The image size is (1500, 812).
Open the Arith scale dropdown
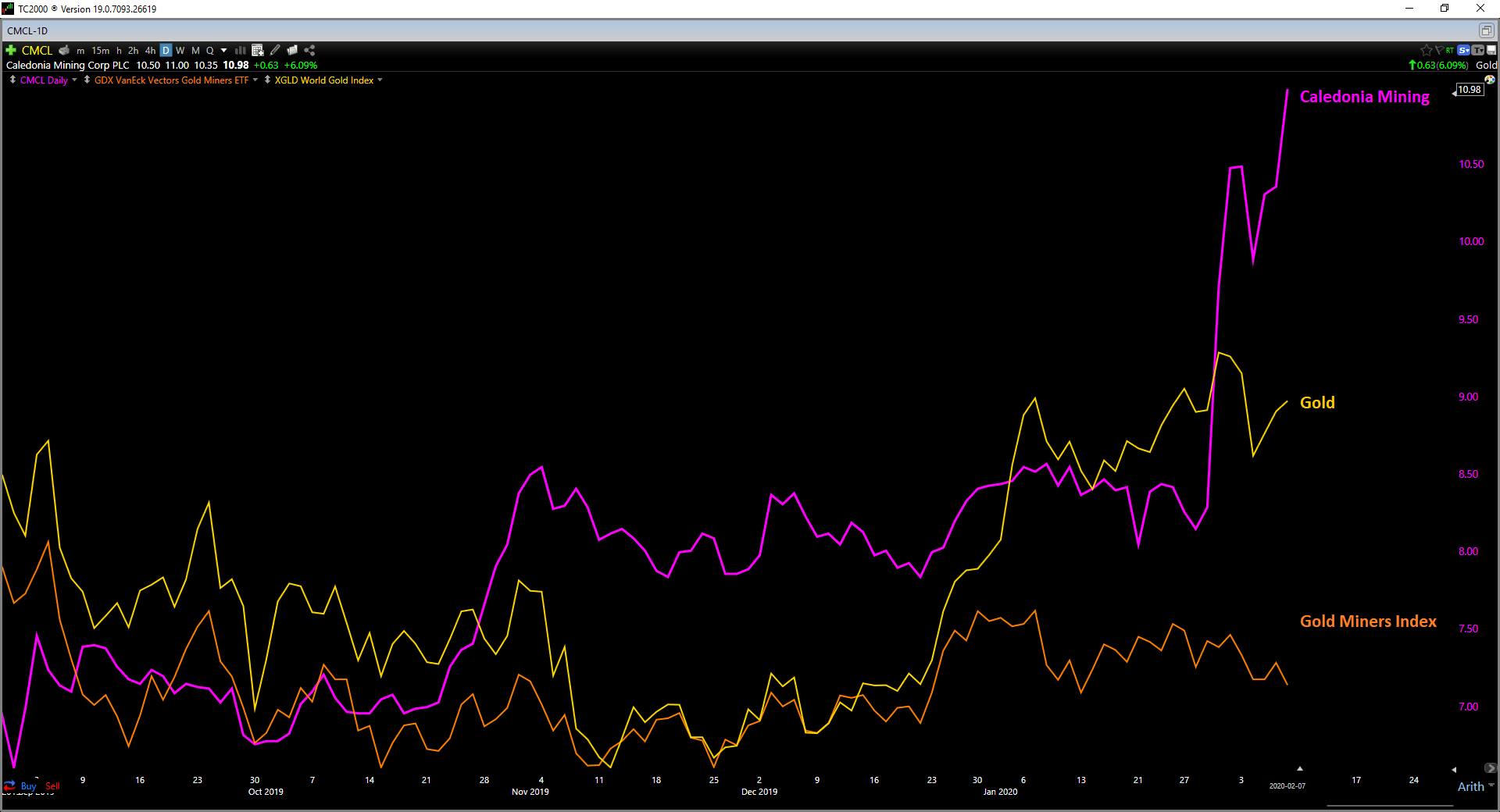(1476, 786)
